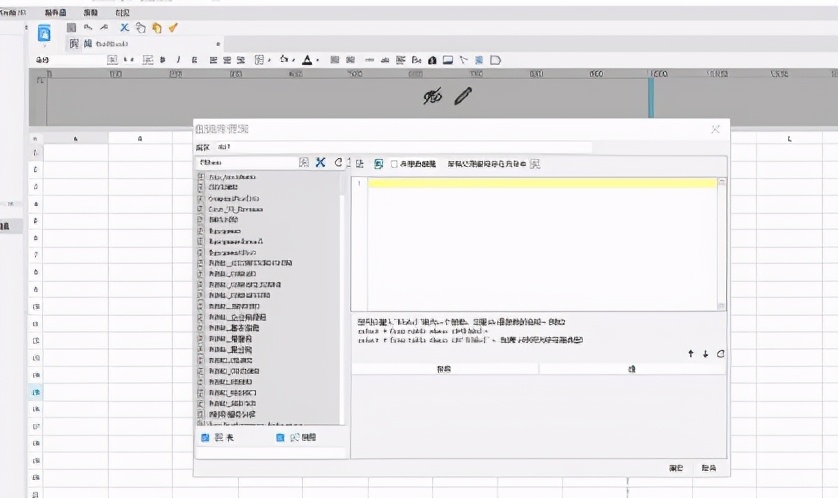This screenshot has height=498, width=838.
Task: Click the align left icon in format toolbar
Action: click(213, 60)
